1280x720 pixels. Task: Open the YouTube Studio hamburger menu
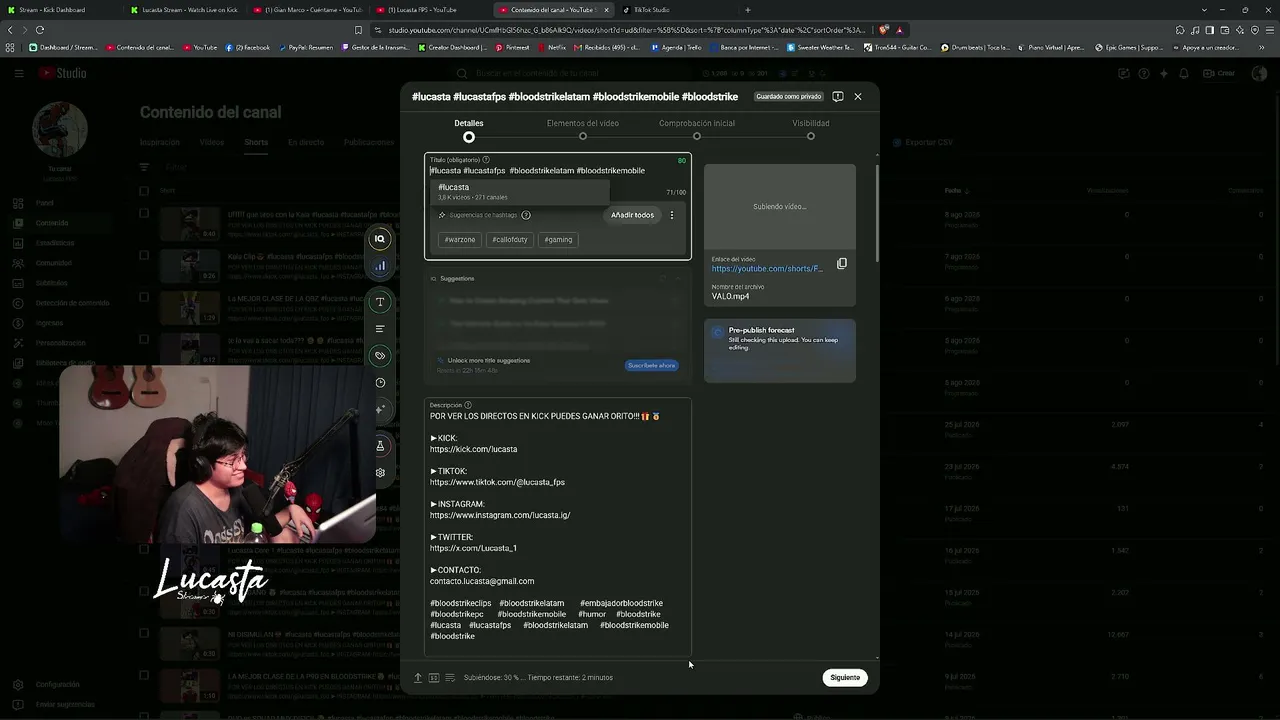[x=19, y=73]
